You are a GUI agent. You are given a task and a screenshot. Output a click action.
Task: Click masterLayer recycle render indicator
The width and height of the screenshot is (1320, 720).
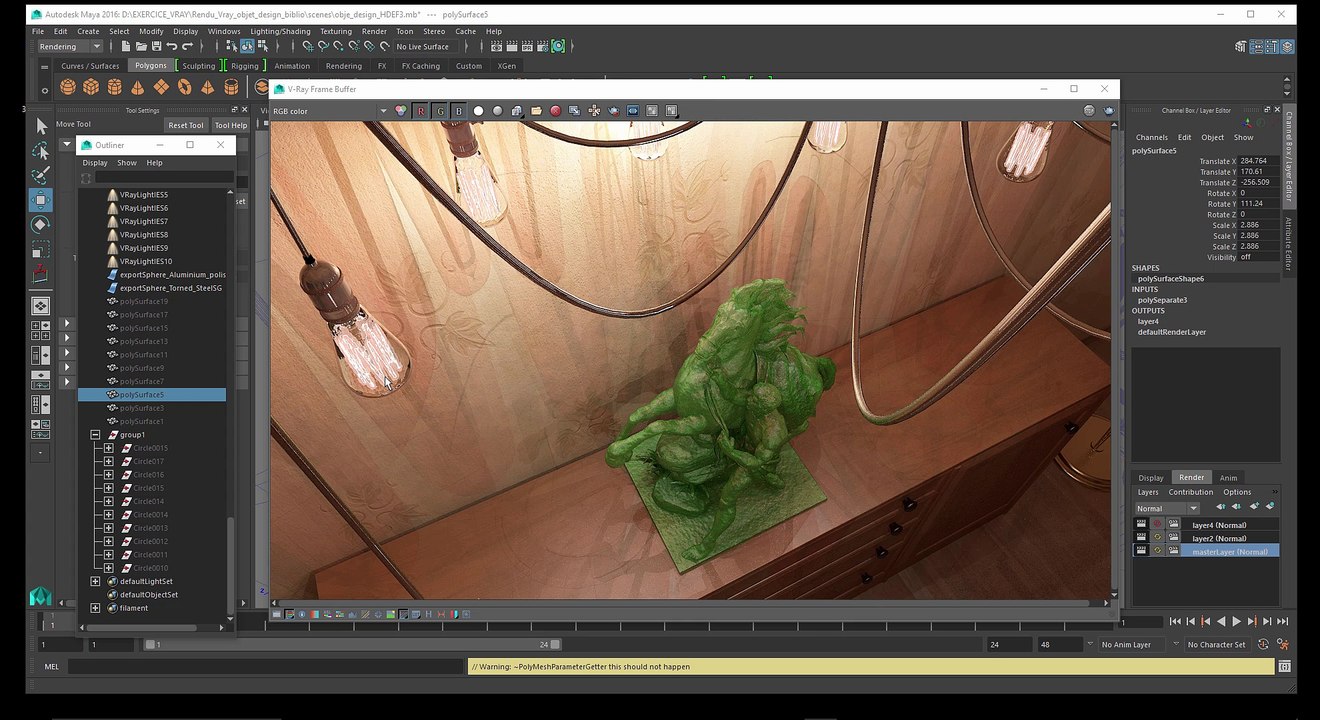click(x=1157, y=550)
